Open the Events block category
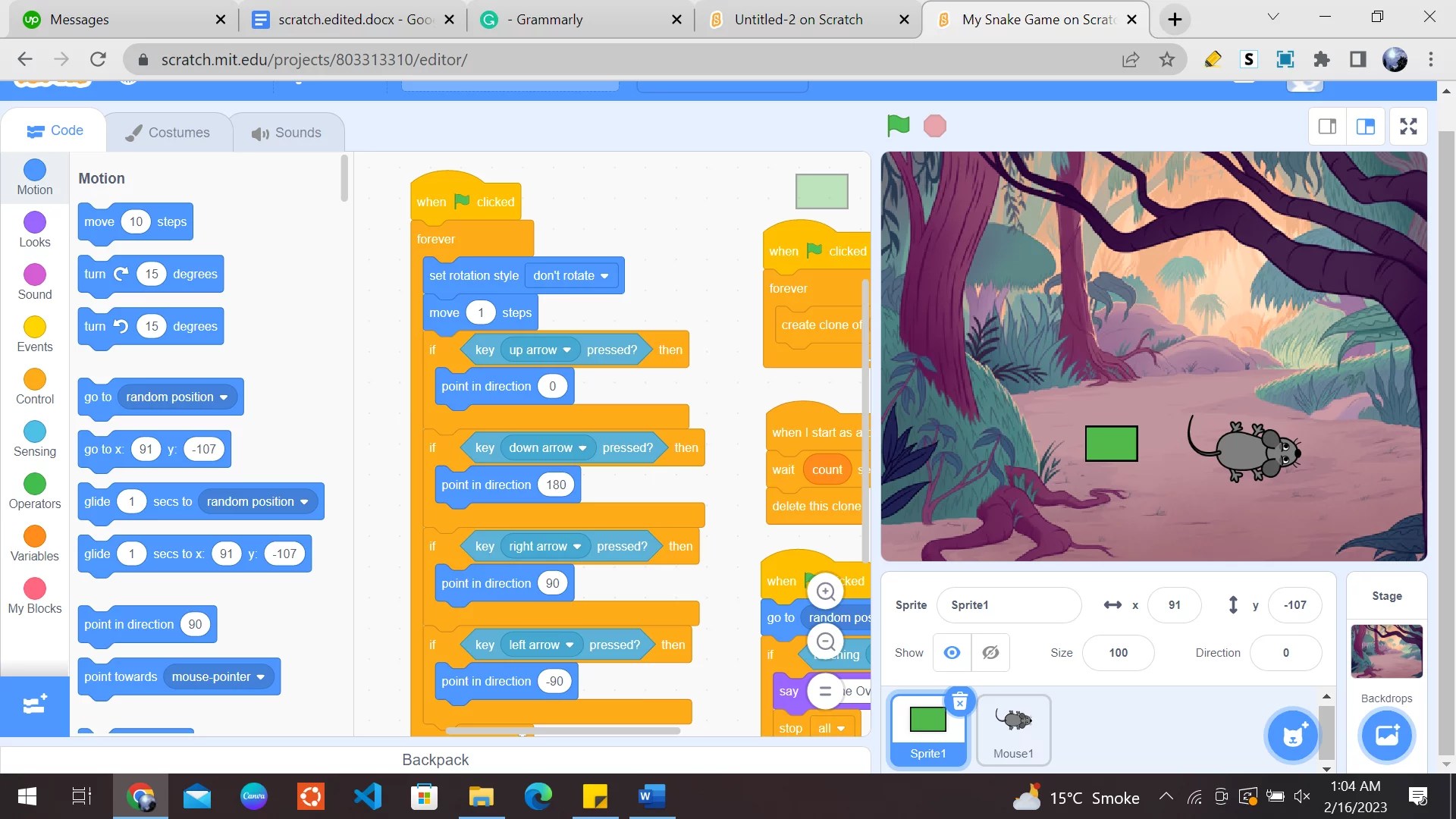The width and height of the screenshot is (1456, 819). tap(34, 334)
